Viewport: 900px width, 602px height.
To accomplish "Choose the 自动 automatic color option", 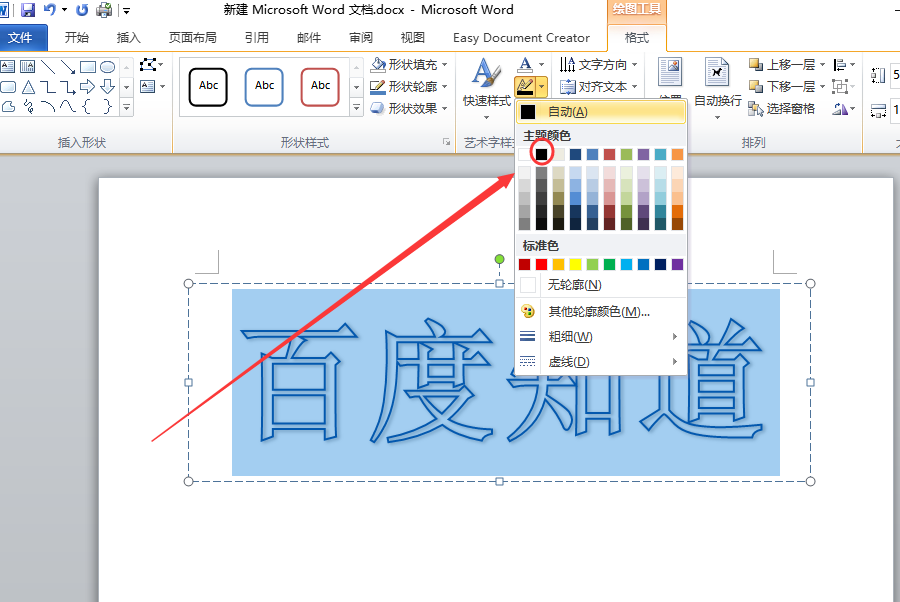I will [601, 111].
